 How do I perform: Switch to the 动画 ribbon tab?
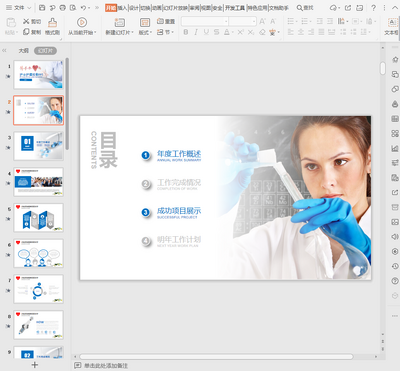[x=157, y=8]
